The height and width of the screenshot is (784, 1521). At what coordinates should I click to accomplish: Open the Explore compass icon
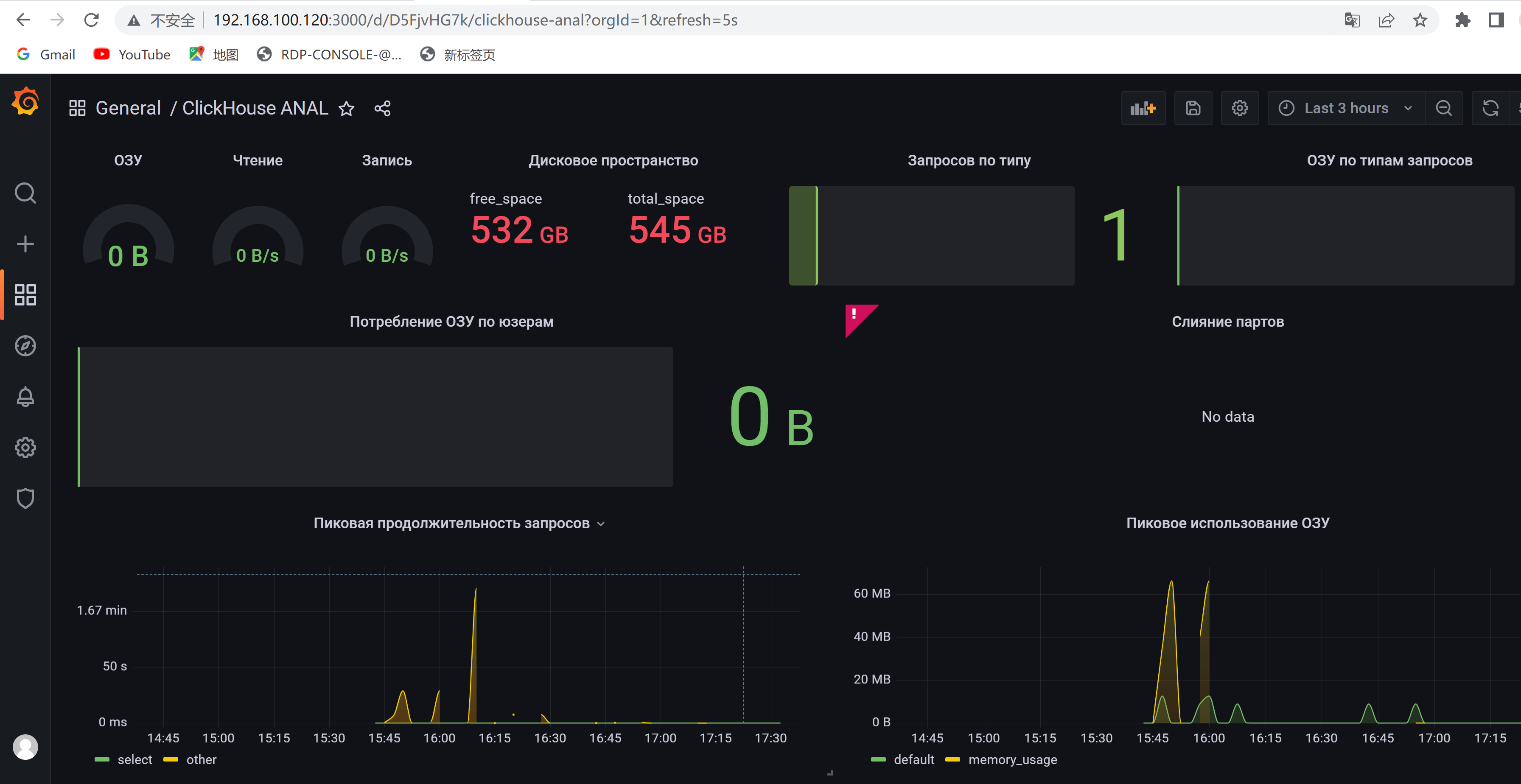(25, 346)
